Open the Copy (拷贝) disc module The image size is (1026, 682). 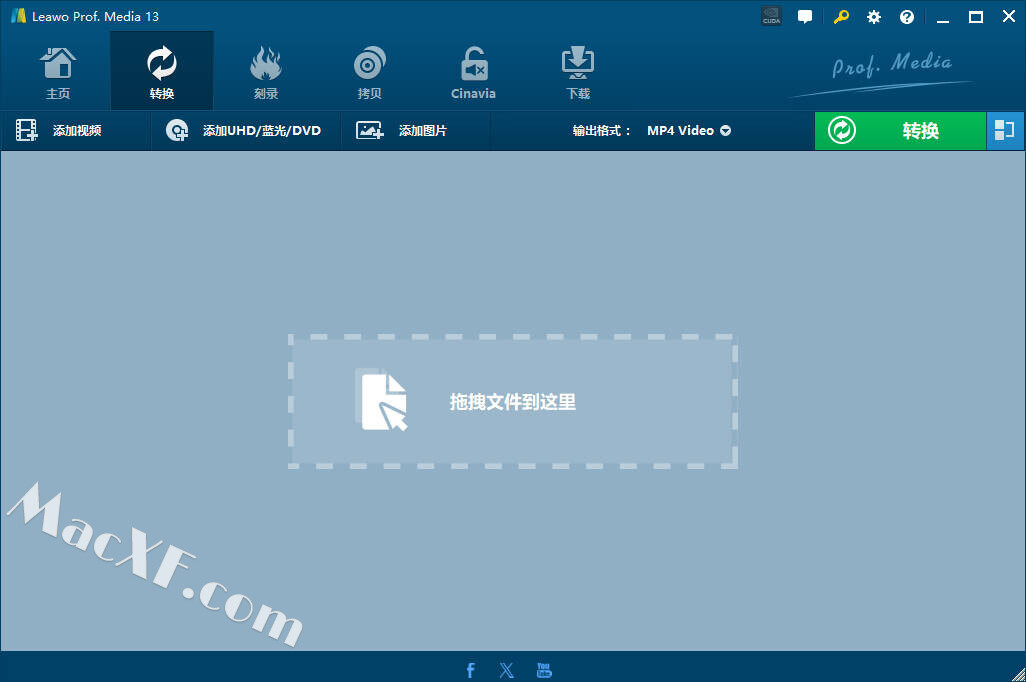pos(370,72)
